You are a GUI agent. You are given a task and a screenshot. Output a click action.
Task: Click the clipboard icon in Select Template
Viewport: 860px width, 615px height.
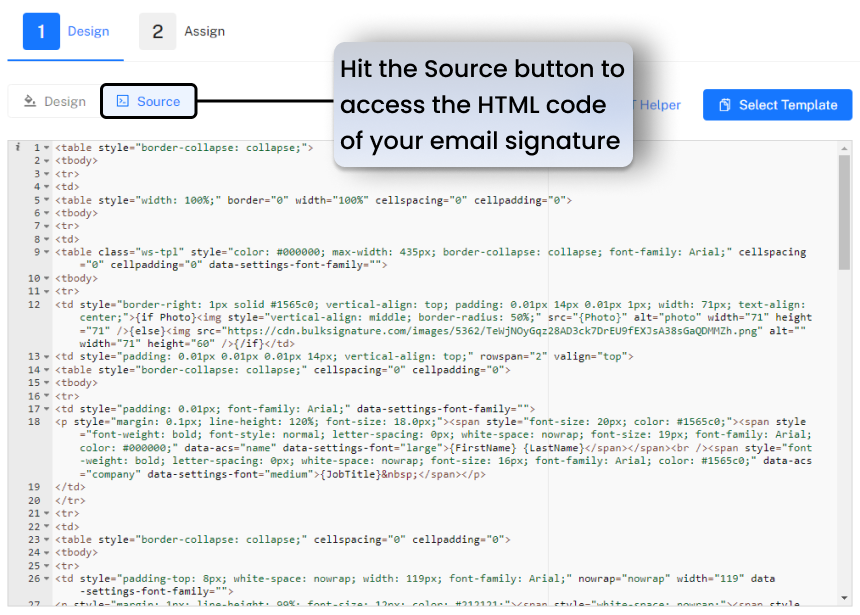pyautogui.click(x=725, y=105)
